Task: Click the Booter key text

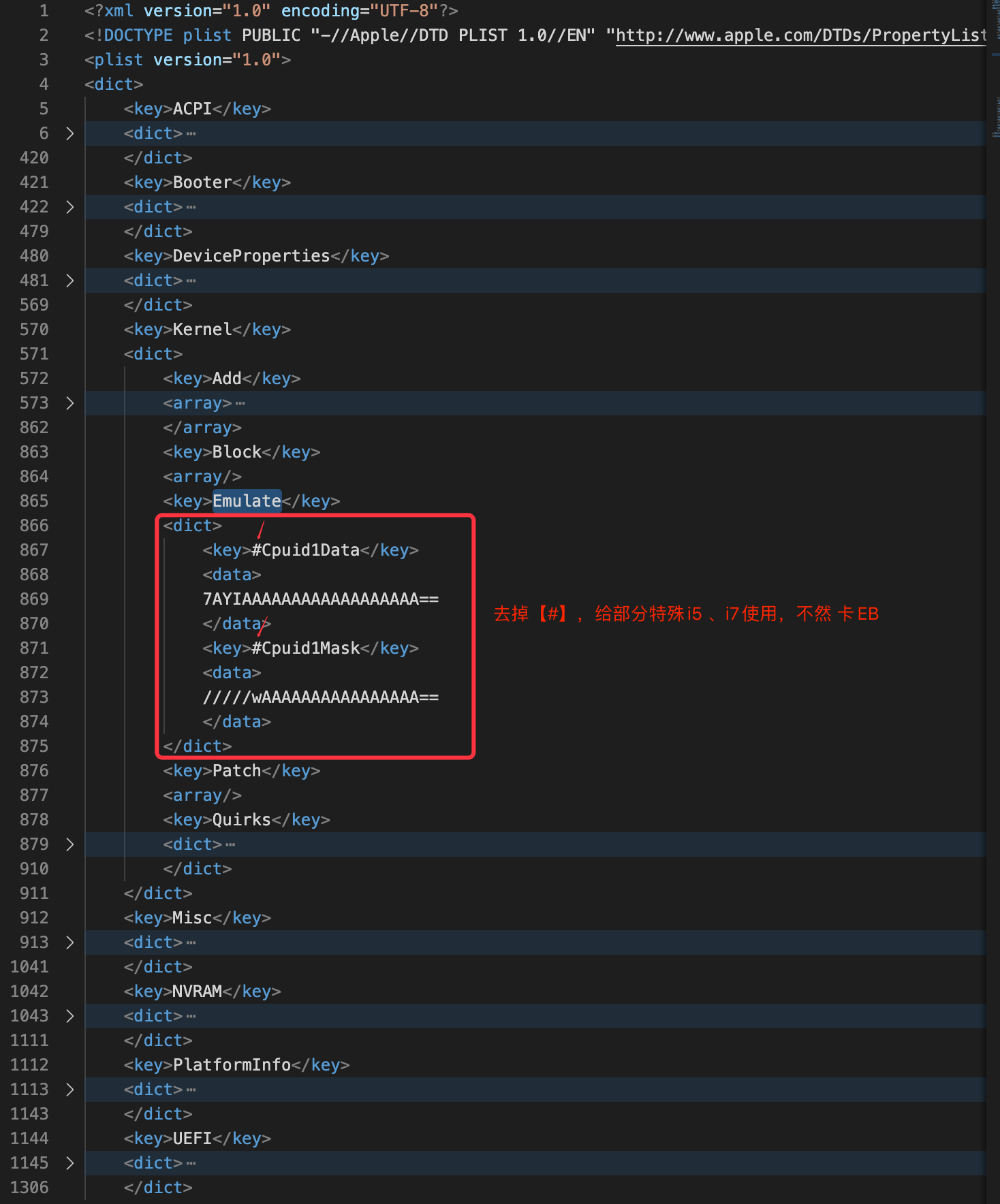Action: 202,183
